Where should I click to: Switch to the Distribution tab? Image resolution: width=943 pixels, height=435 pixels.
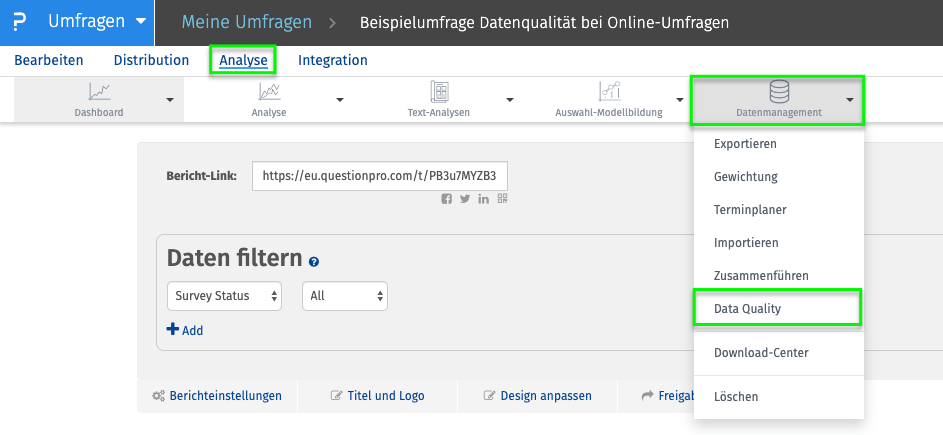(x=152, y=60)
